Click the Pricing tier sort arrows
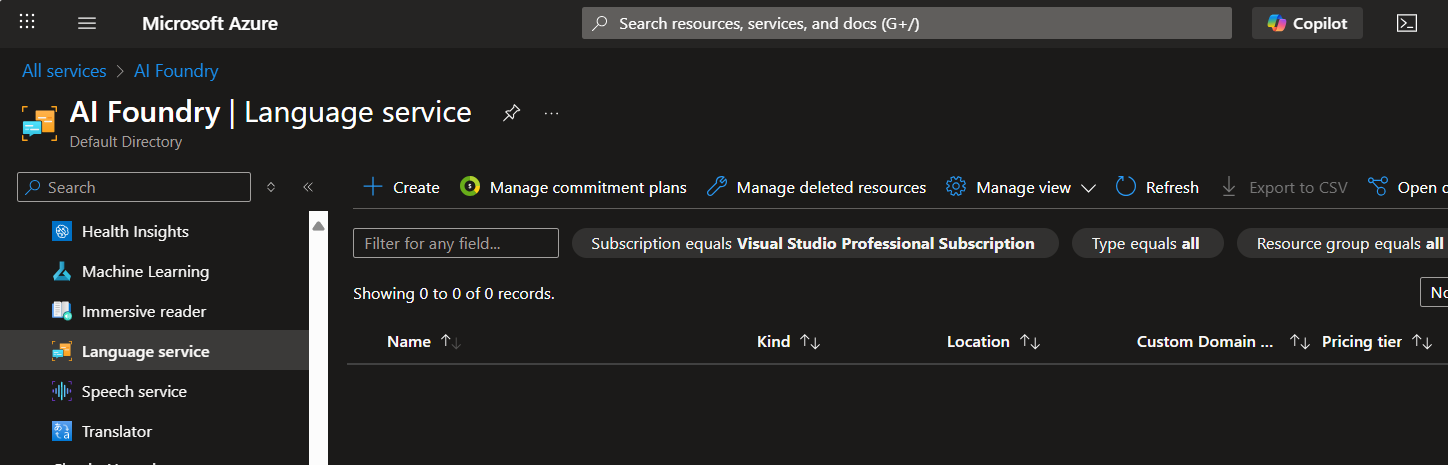Image resolution: width=1448 pixels, height=465 pixels. tap(1422, 342)
